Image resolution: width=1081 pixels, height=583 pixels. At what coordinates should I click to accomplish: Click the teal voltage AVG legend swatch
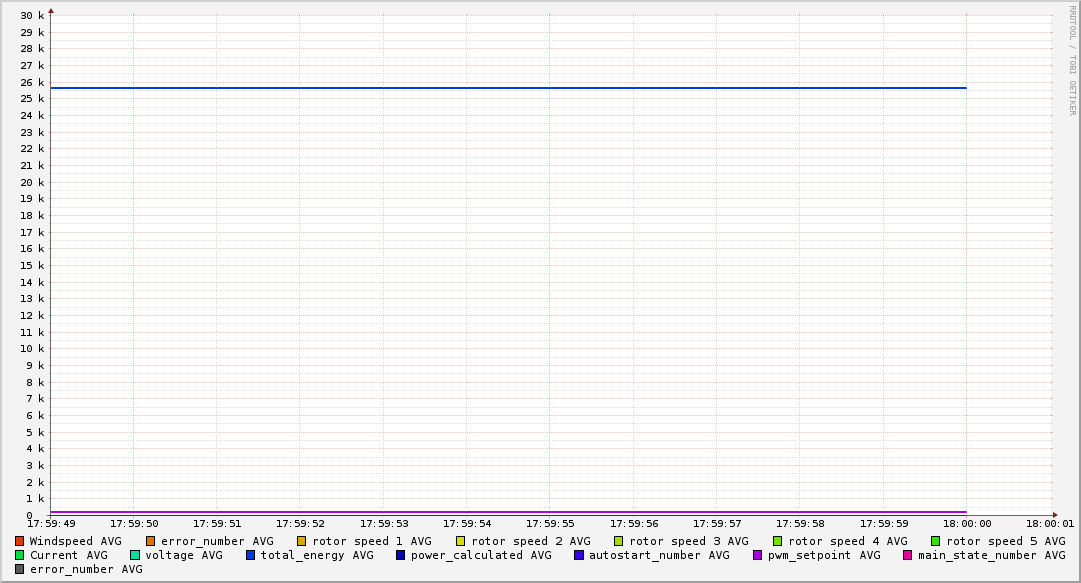134,555
